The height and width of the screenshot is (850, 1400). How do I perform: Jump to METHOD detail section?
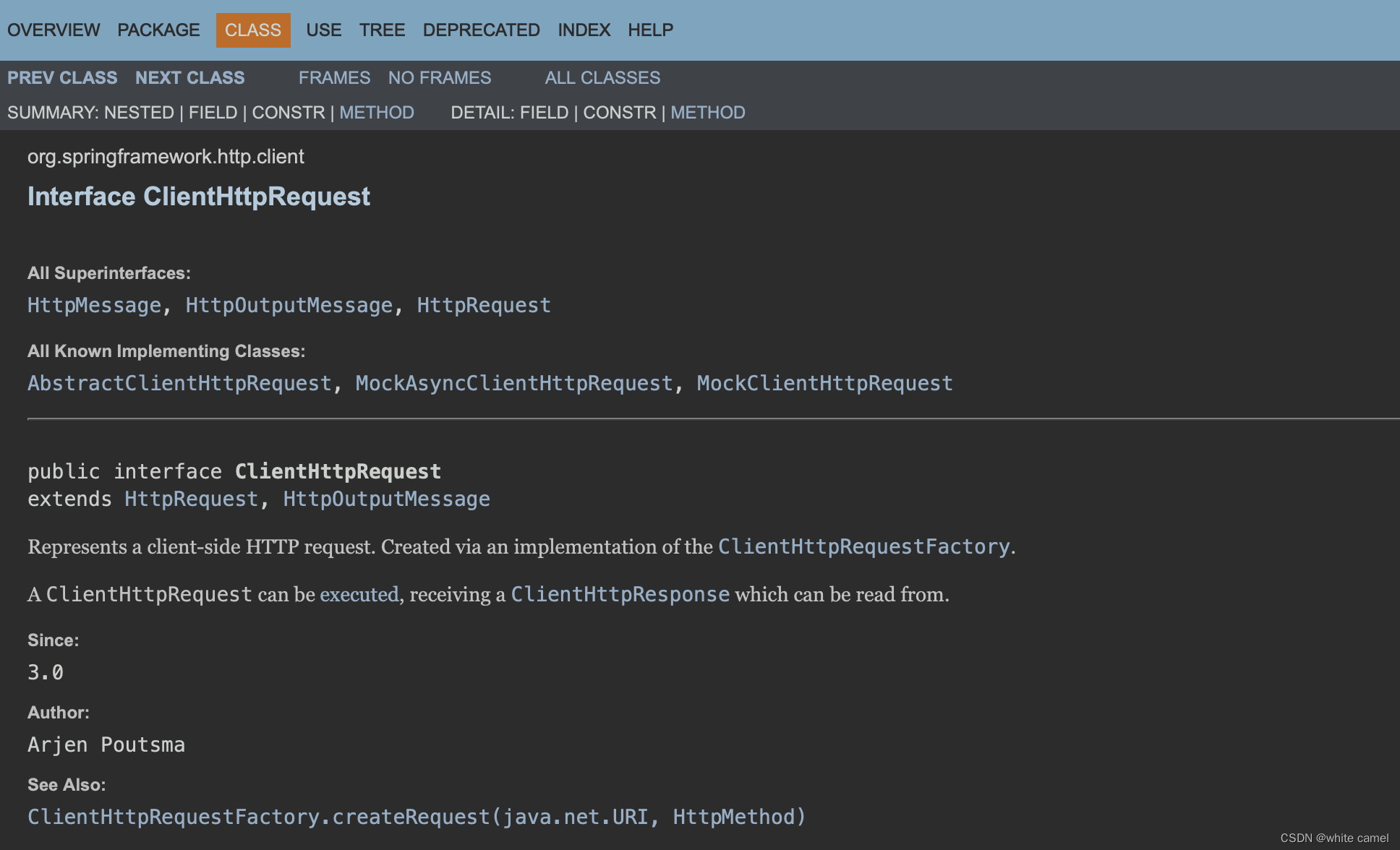point(707,113)
